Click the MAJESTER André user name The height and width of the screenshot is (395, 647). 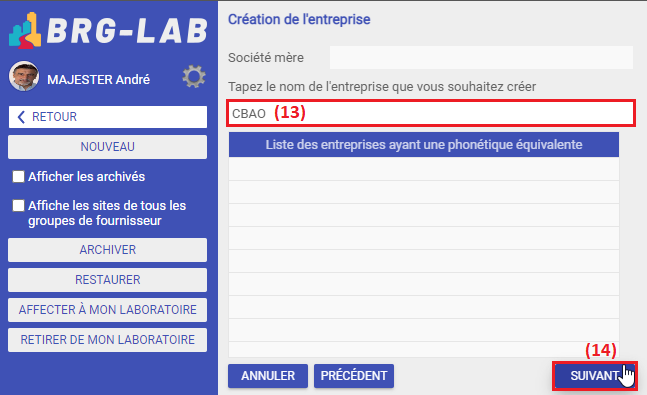(x=98, y=79)
